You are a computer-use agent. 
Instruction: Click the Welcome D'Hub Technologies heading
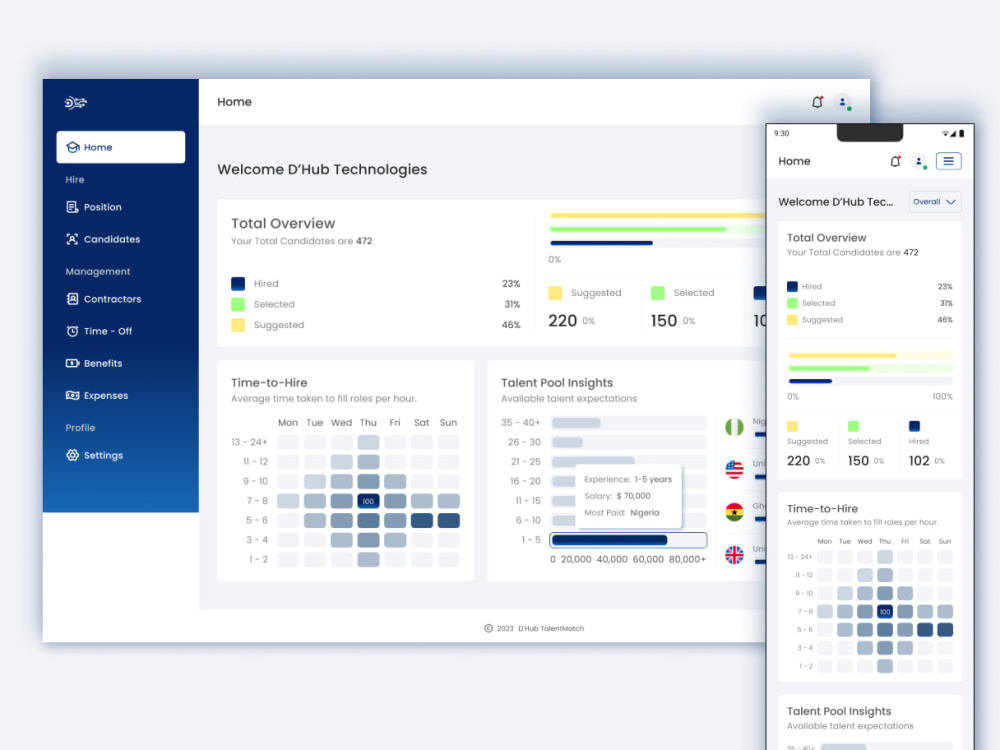322,170
